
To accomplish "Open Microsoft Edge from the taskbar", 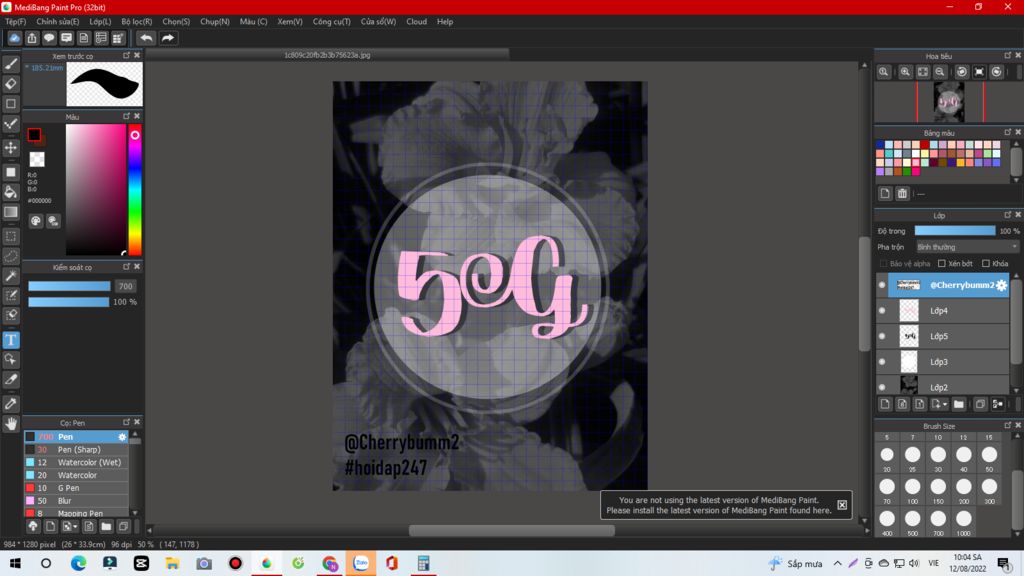I will pos(78,563).
